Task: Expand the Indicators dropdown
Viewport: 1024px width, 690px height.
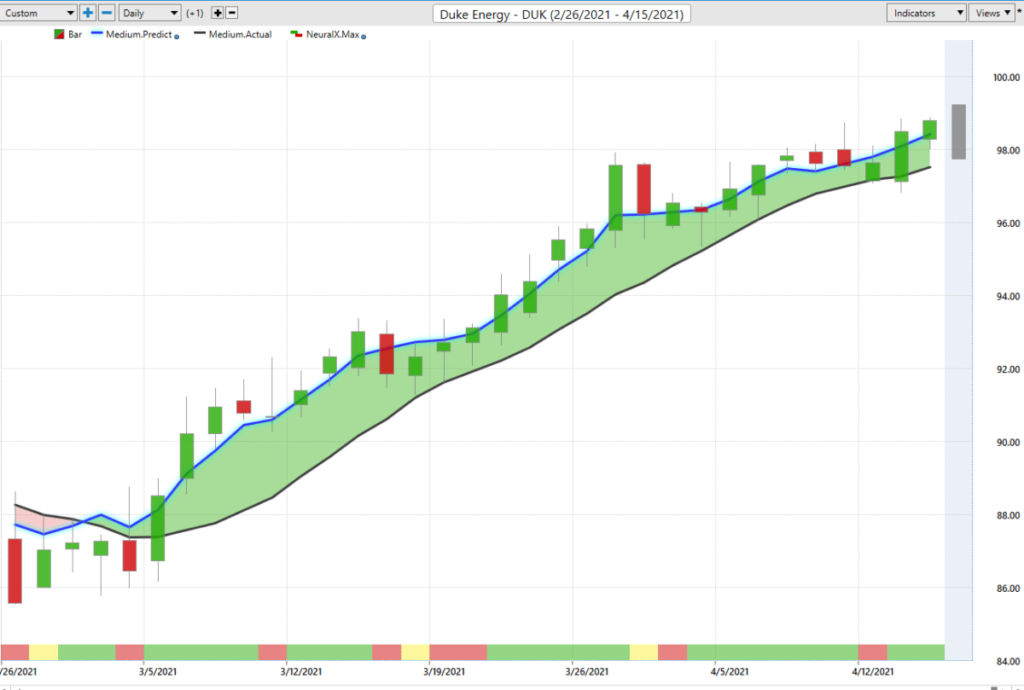Action: point(927,13)
